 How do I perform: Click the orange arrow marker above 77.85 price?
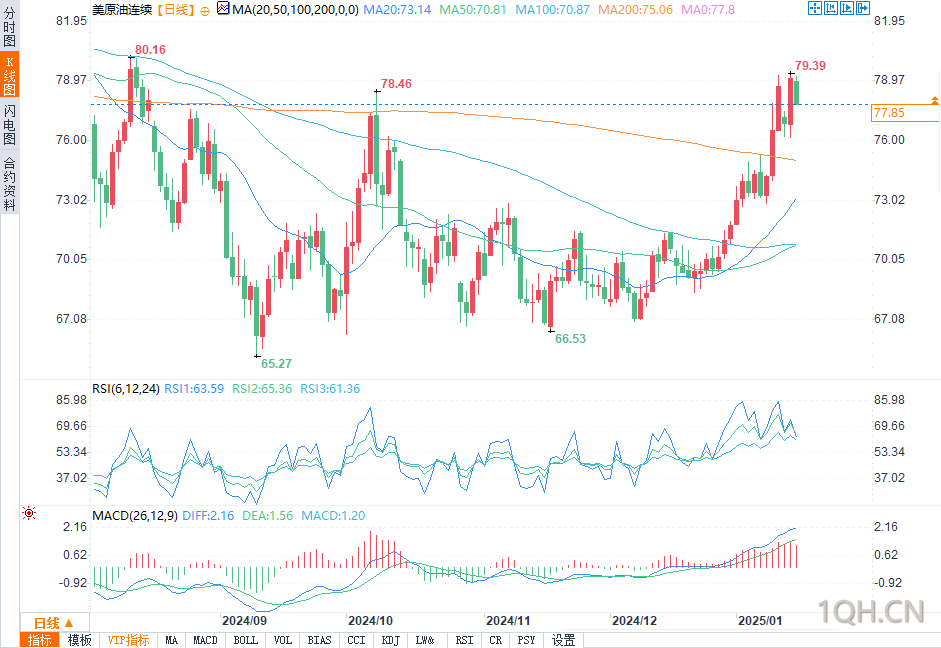coord(934,100)
